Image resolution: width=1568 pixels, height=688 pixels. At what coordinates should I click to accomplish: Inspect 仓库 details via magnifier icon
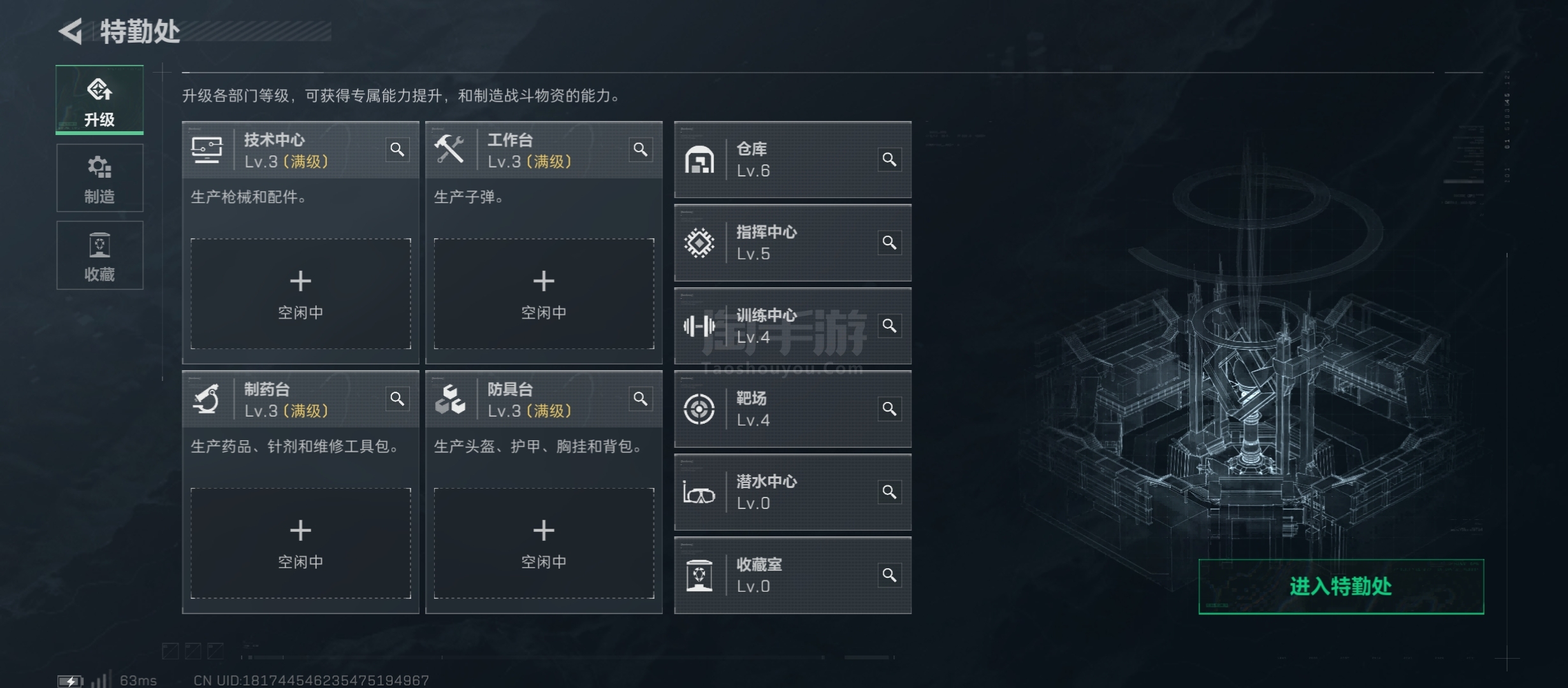(889, 159)
